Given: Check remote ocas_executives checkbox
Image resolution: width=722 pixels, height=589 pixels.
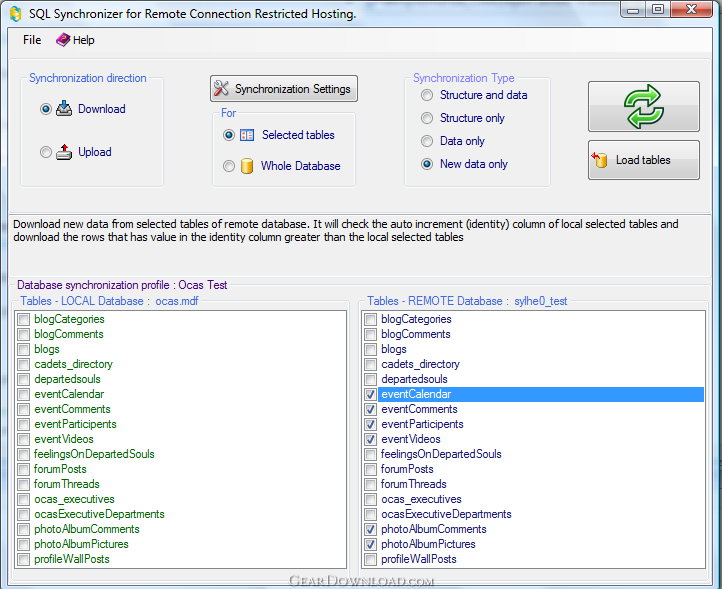Looking at the screenshot, I should tap(370, 499).
